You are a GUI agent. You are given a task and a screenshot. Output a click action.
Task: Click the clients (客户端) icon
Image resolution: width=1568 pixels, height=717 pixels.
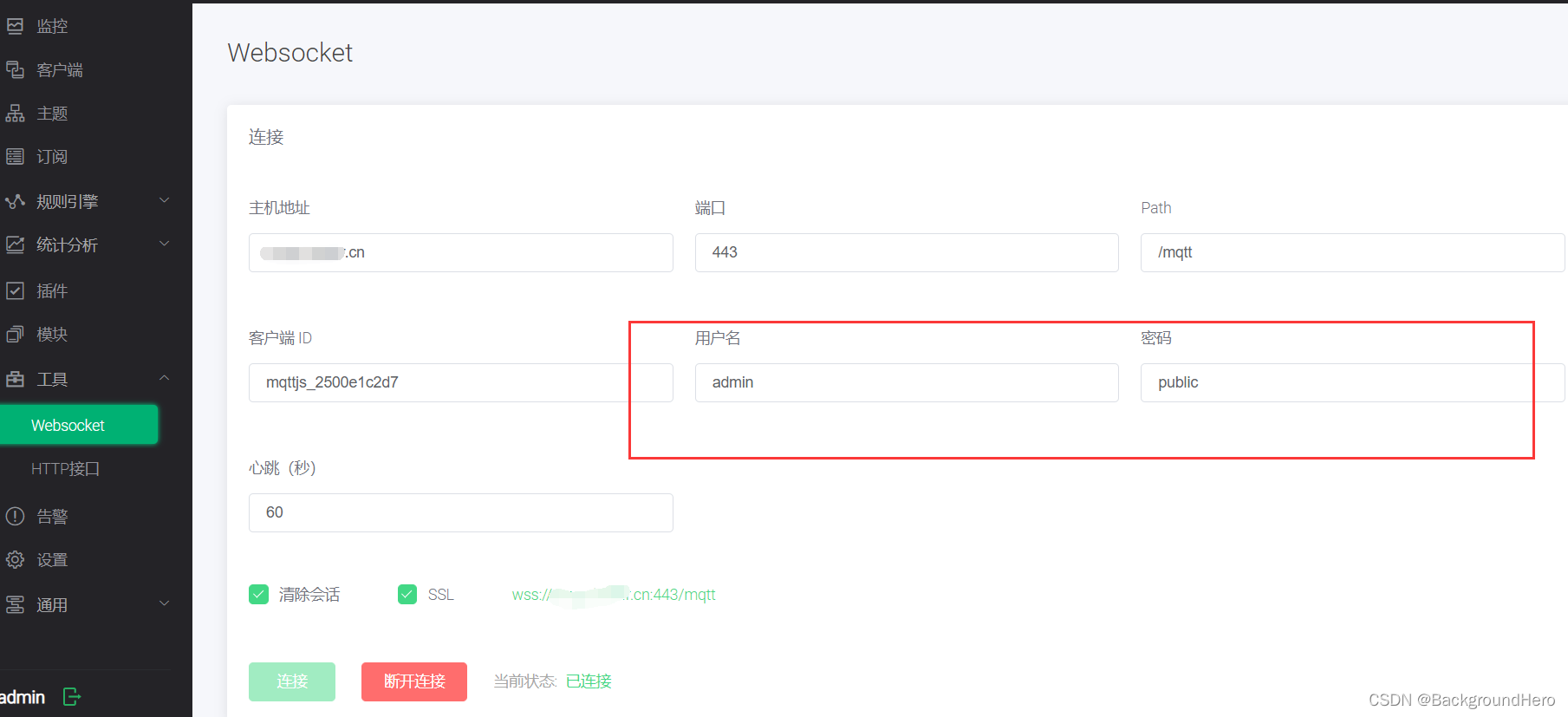coord(15,69)
